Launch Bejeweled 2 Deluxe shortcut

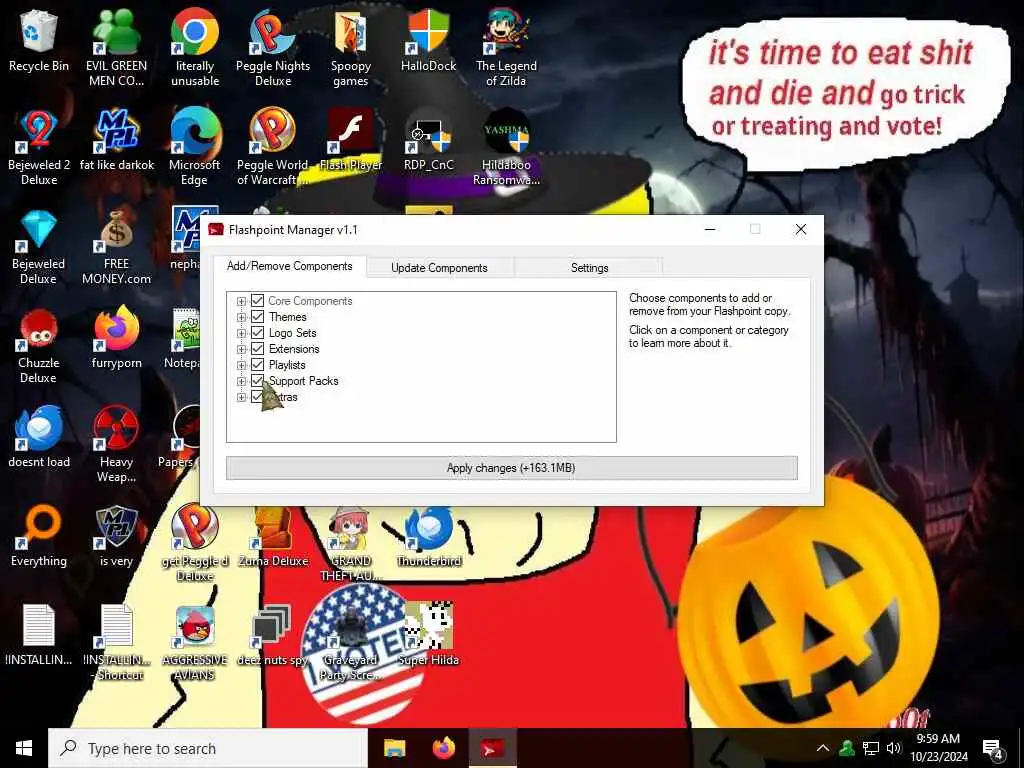click(x=39, y=148)
